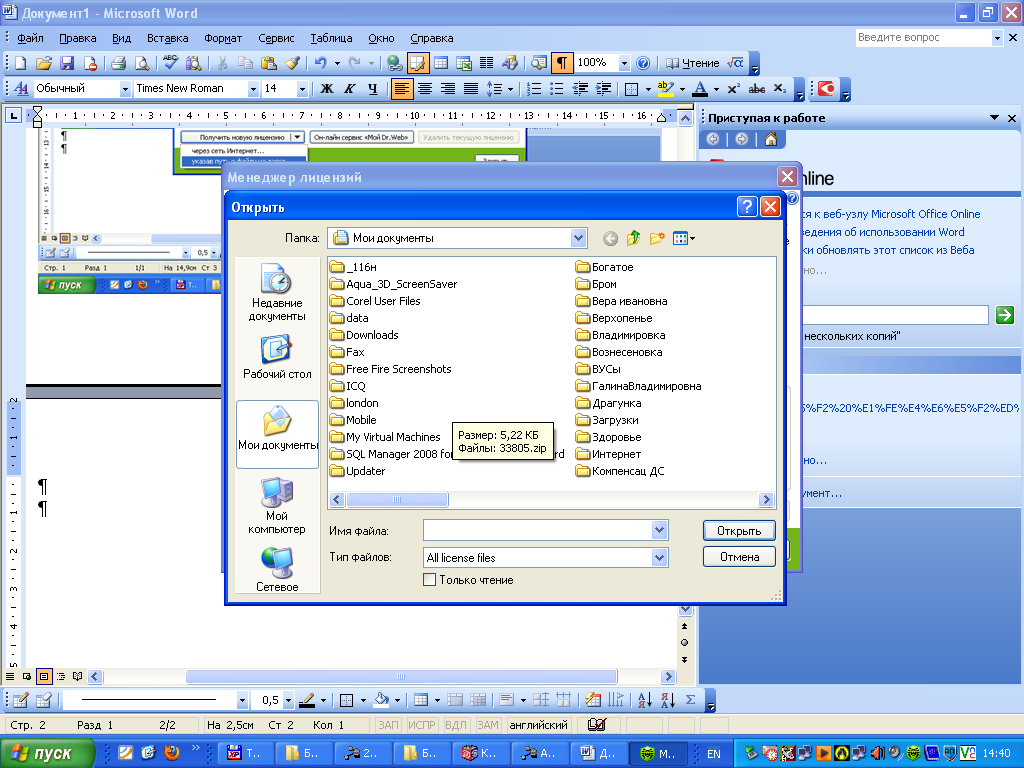Open 'Тип файлов' All license files dropdown
This screenshot has height=768, width=1024.
[x=660, y=558]
